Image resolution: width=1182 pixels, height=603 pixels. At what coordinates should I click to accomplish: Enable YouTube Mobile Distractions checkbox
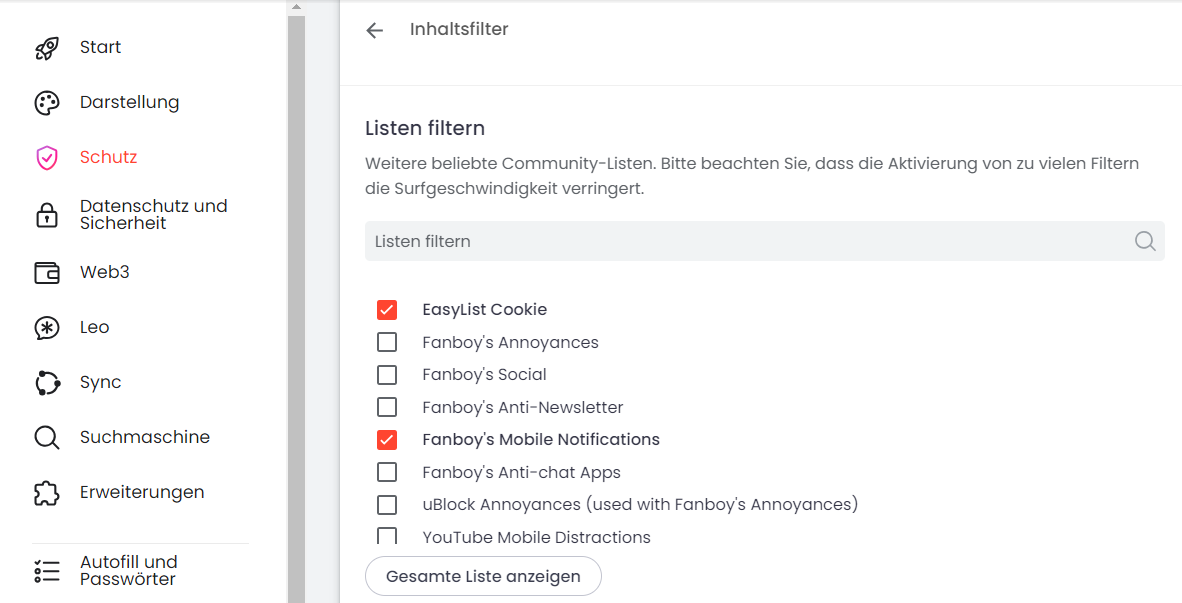(x=387, y=536)
